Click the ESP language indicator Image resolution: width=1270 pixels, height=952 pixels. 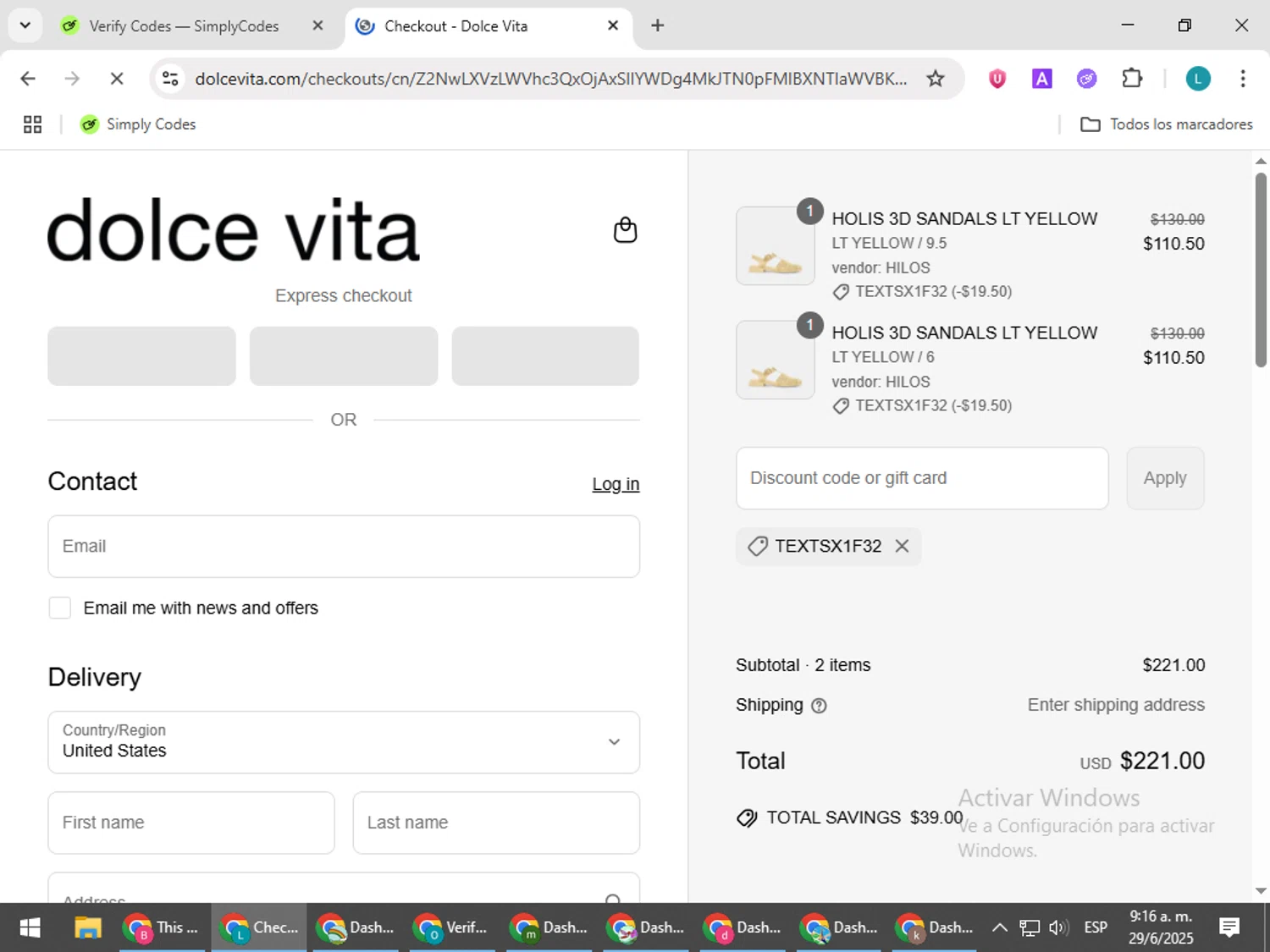[x=1096, y=928]
